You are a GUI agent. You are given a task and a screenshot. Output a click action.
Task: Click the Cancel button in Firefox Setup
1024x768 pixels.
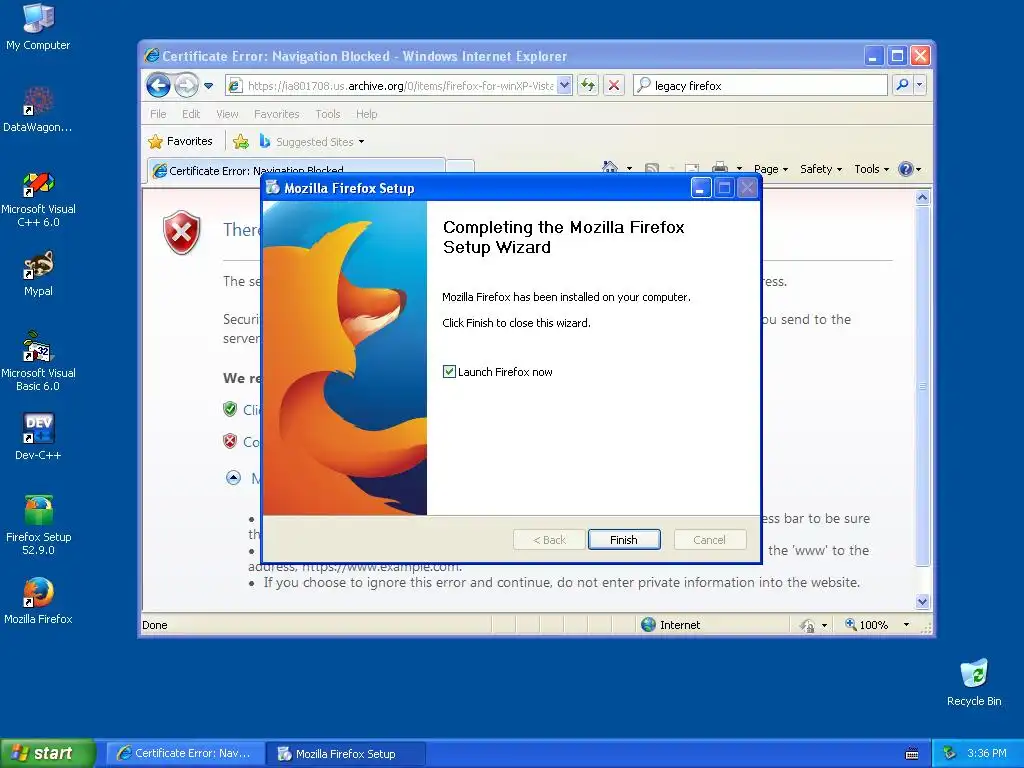[x=709, y=540]
